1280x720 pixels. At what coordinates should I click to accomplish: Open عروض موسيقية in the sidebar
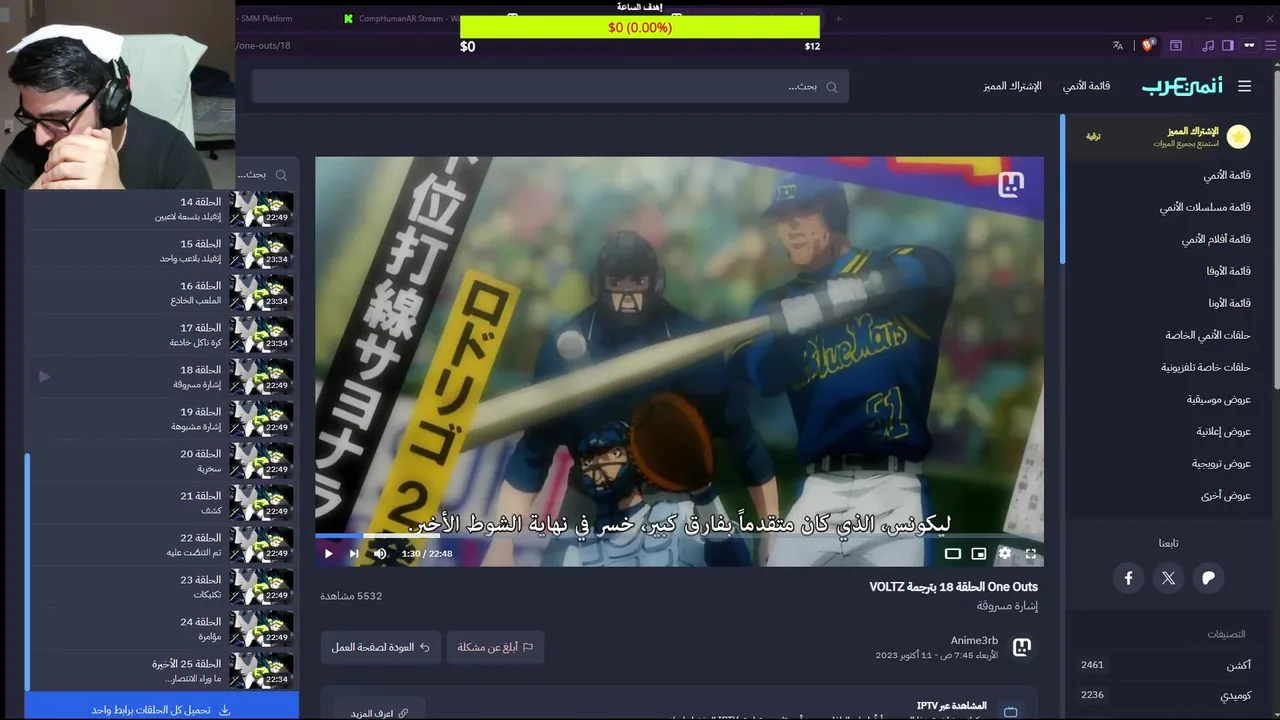[1219, 399]
